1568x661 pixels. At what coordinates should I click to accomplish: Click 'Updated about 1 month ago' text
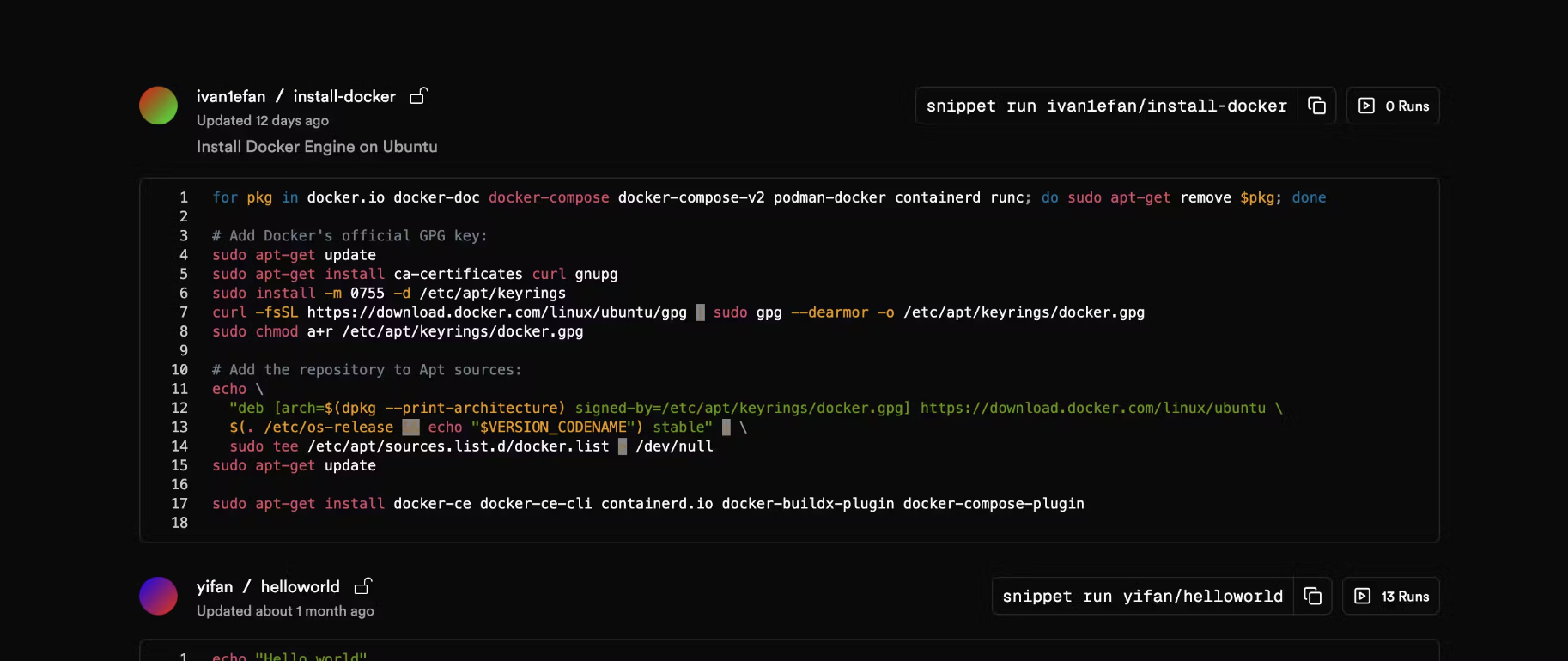285,611
